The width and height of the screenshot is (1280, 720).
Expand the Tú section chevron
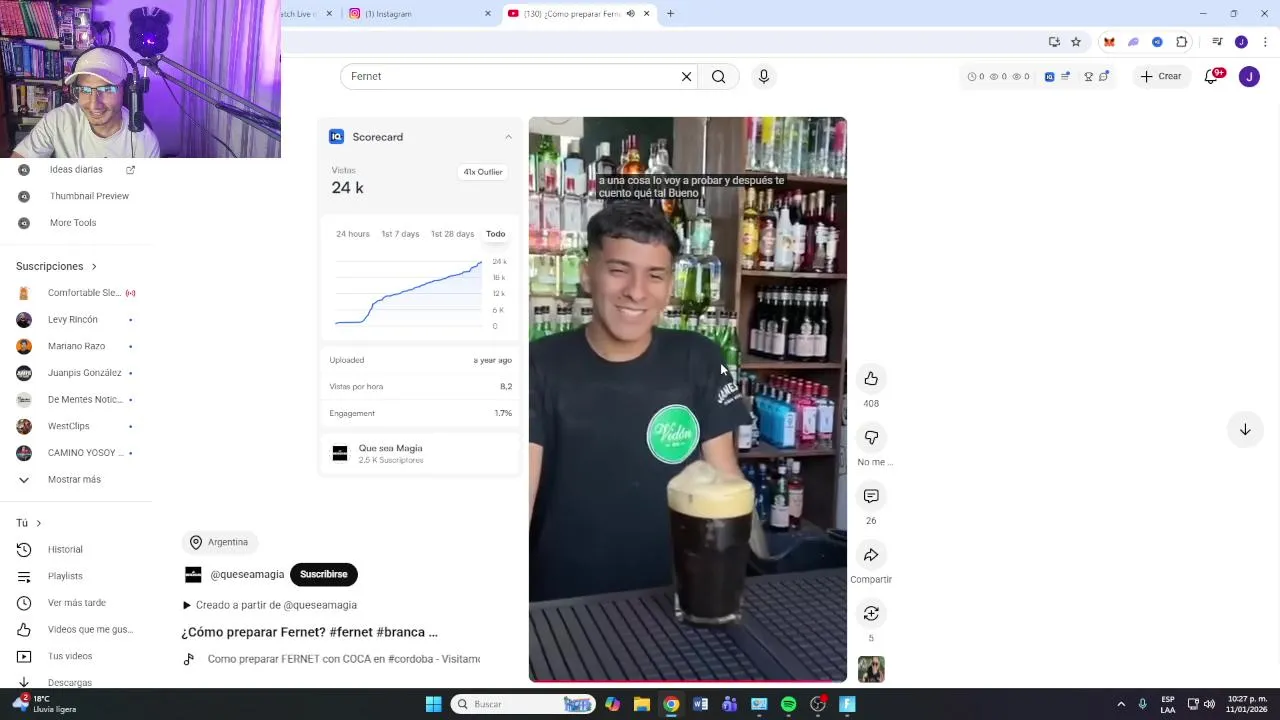38,523
